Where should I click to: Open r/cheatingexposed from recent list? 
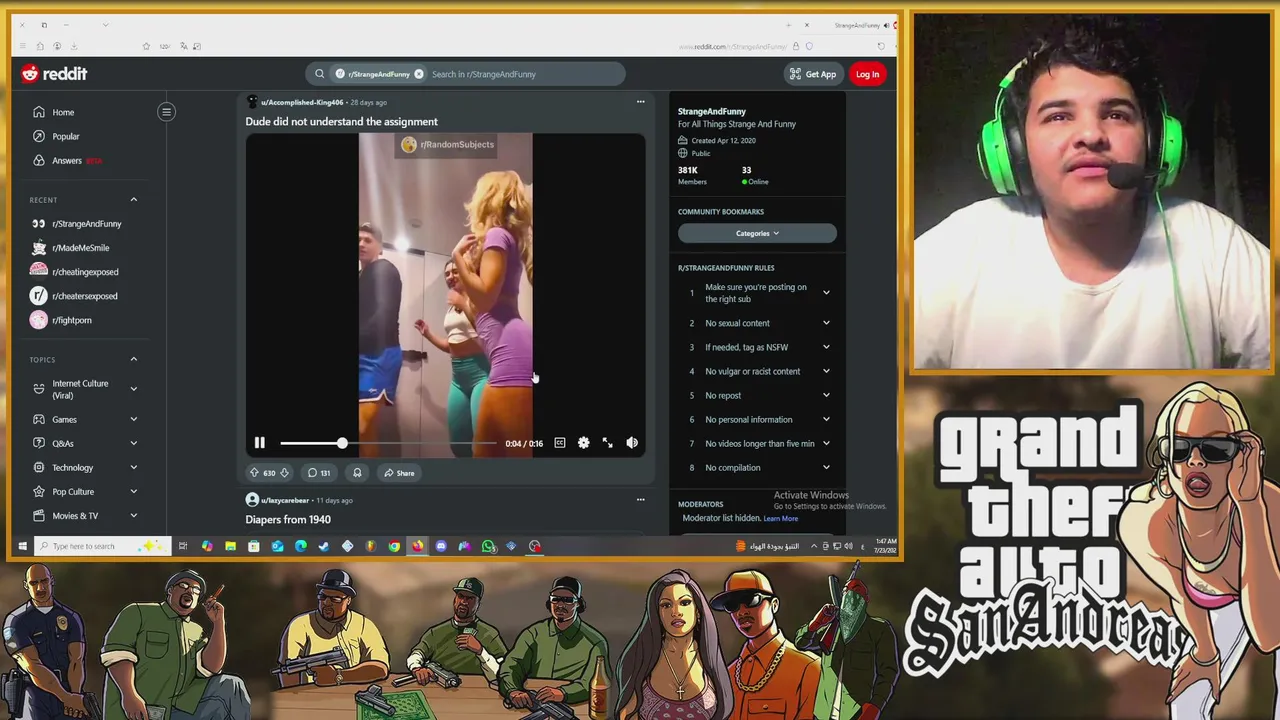pyautogui.click(x=85, y=272)
